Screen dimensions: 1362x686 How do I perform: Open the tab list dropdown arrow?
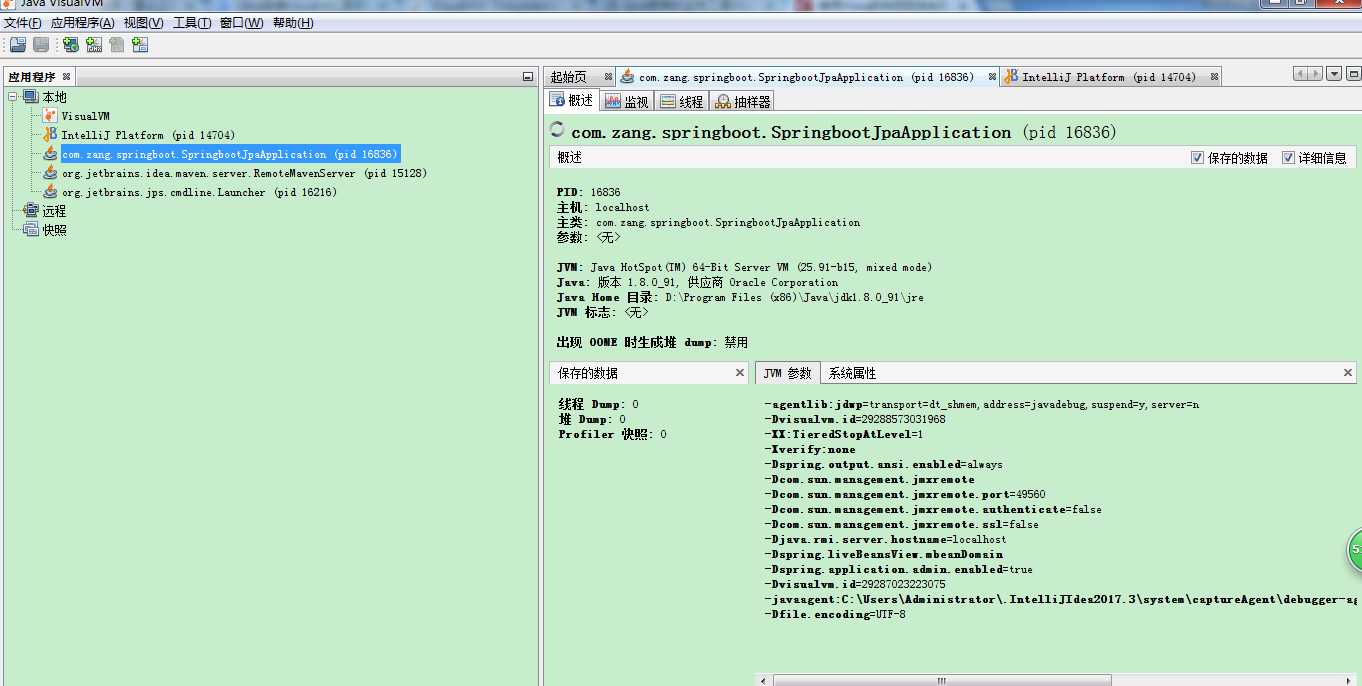coord(1334,73)
